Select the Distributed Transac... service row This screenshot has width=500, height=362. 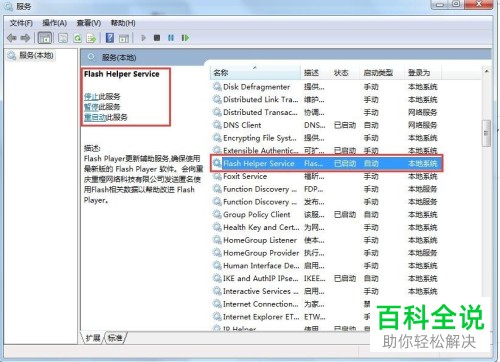[x=325, y=112]
